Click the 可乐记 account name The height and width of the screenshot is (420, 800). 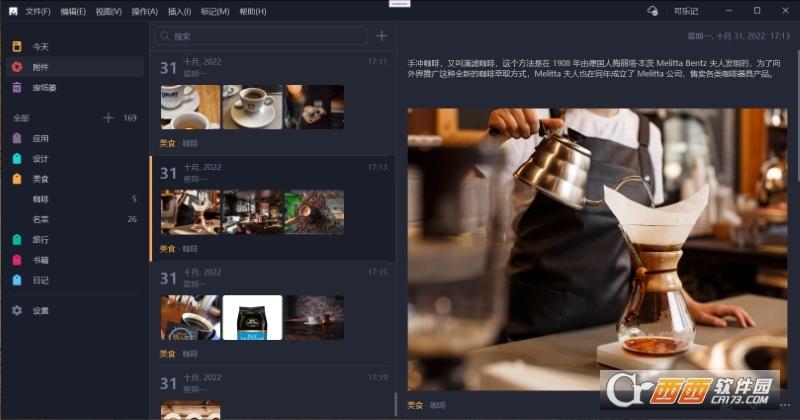[x=686, y=11]
